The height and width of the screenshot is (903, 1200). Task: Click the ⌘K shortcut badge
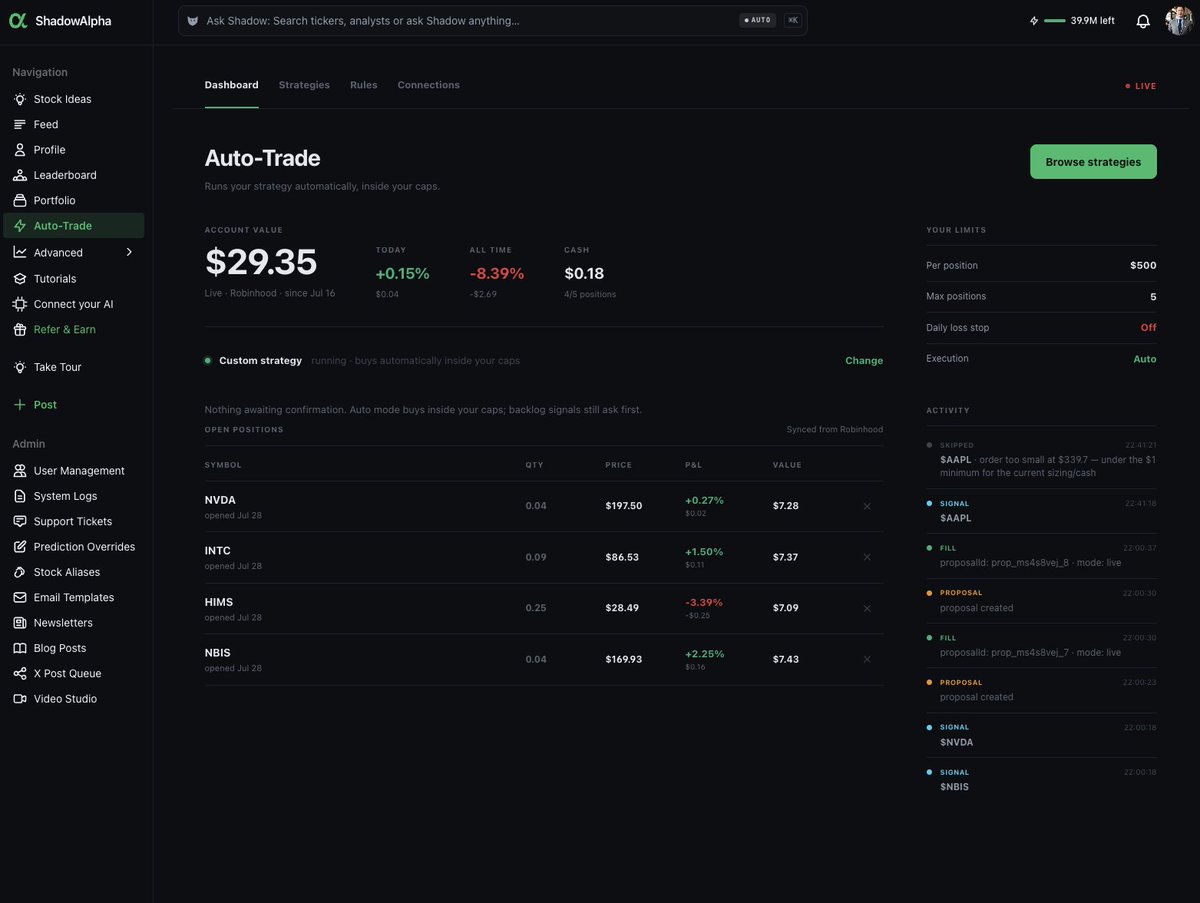pos(793,20)
